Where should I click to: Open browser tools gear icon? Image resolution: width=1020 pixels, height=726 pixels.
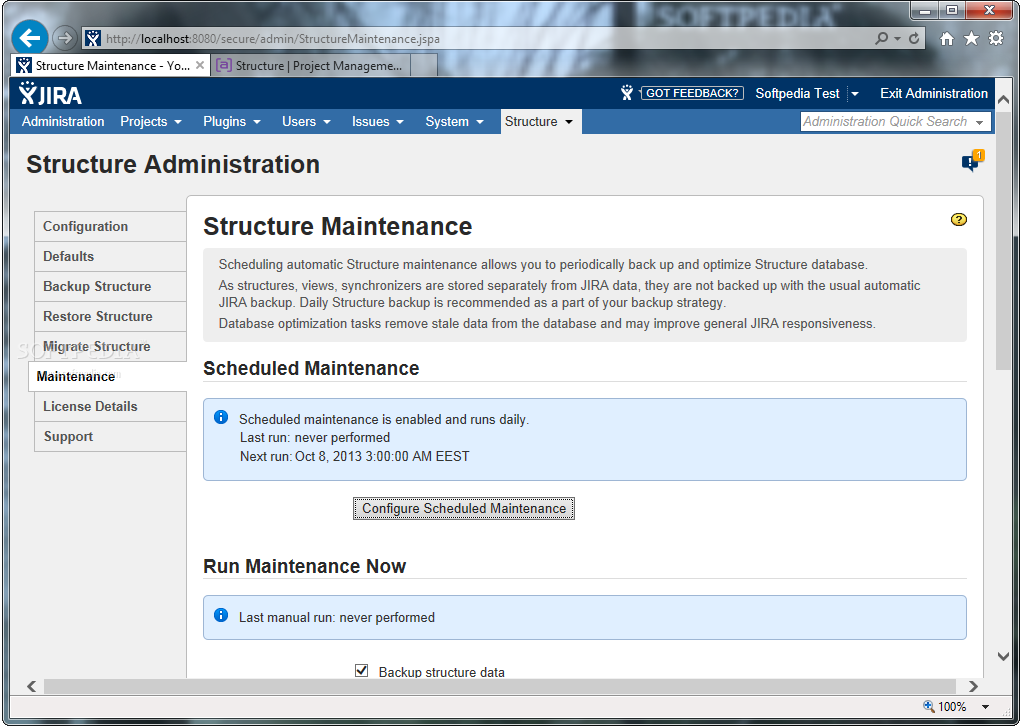(x=996, y=38)
